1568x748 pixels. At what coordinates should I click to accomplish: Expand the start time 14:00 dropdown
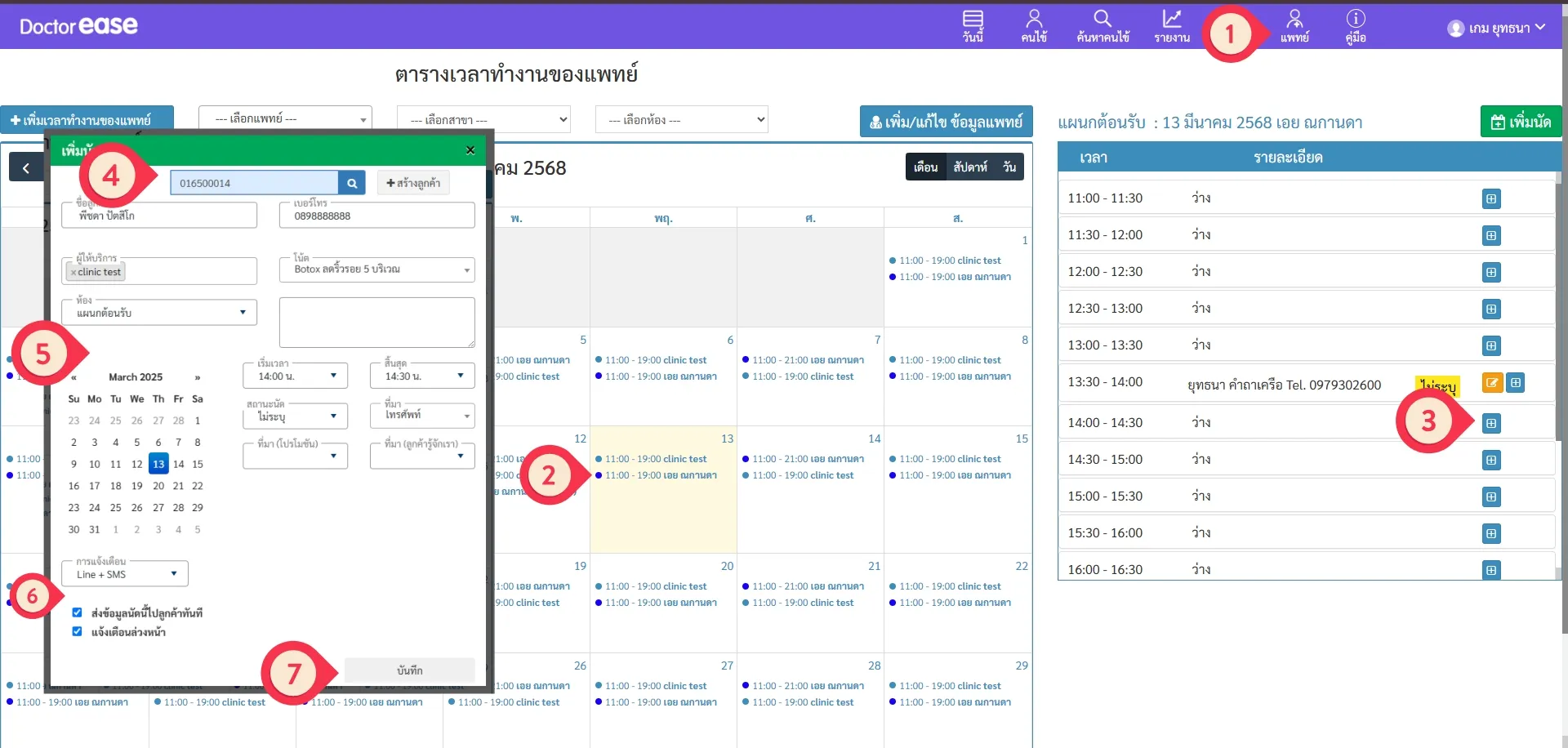(295, 376)
